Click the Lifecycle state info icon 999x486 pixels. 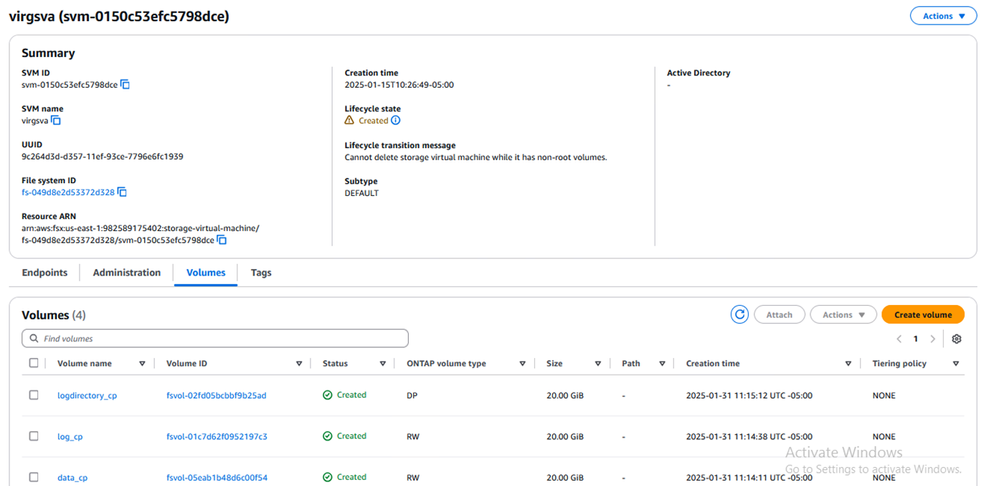coord(396,121)
